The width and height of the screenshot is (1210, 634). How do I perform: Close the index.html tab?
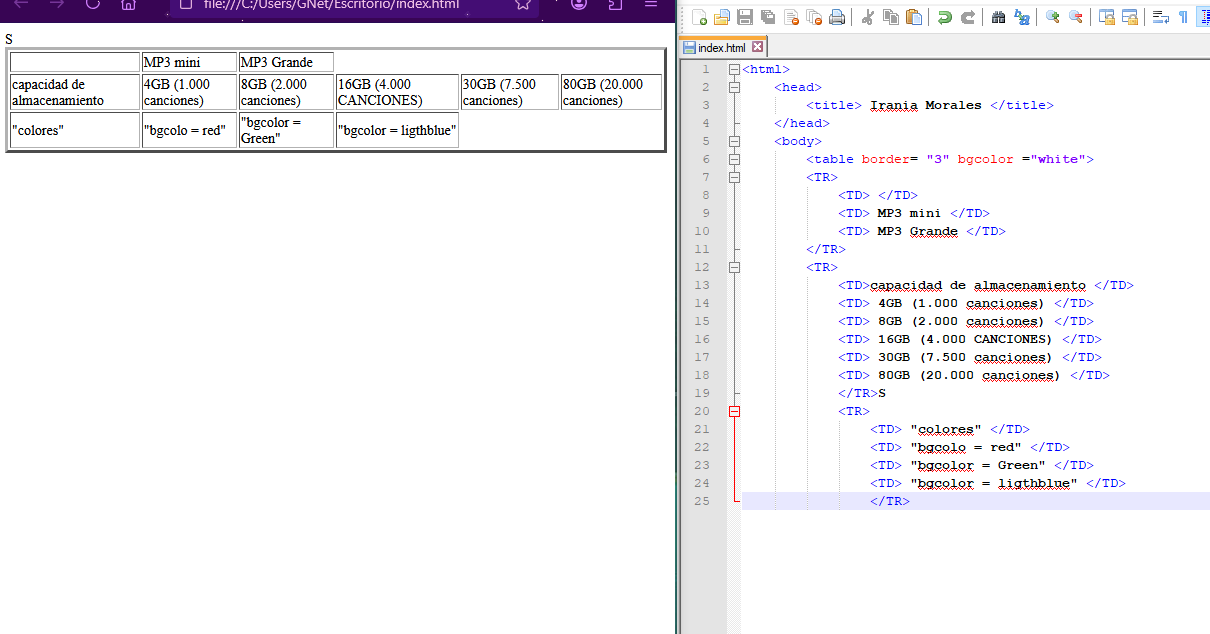[x=757, y=47]
